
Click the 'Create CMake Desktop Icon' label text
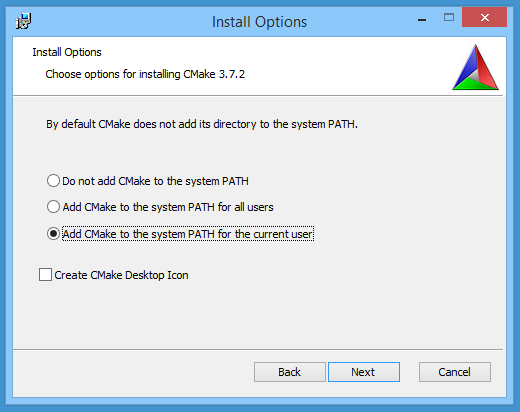121,275
